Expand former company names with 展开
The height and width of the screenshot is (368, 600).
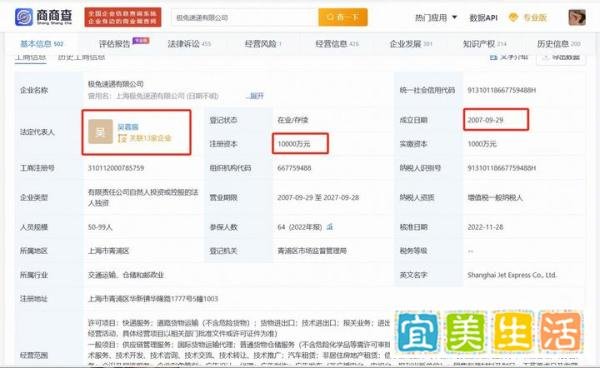pyautogui.click(x=256, y=96)
